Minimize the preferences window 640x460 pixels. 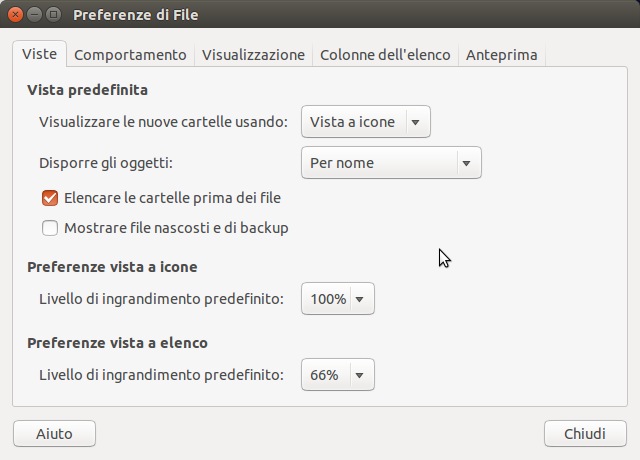click(x=36, y=16)
